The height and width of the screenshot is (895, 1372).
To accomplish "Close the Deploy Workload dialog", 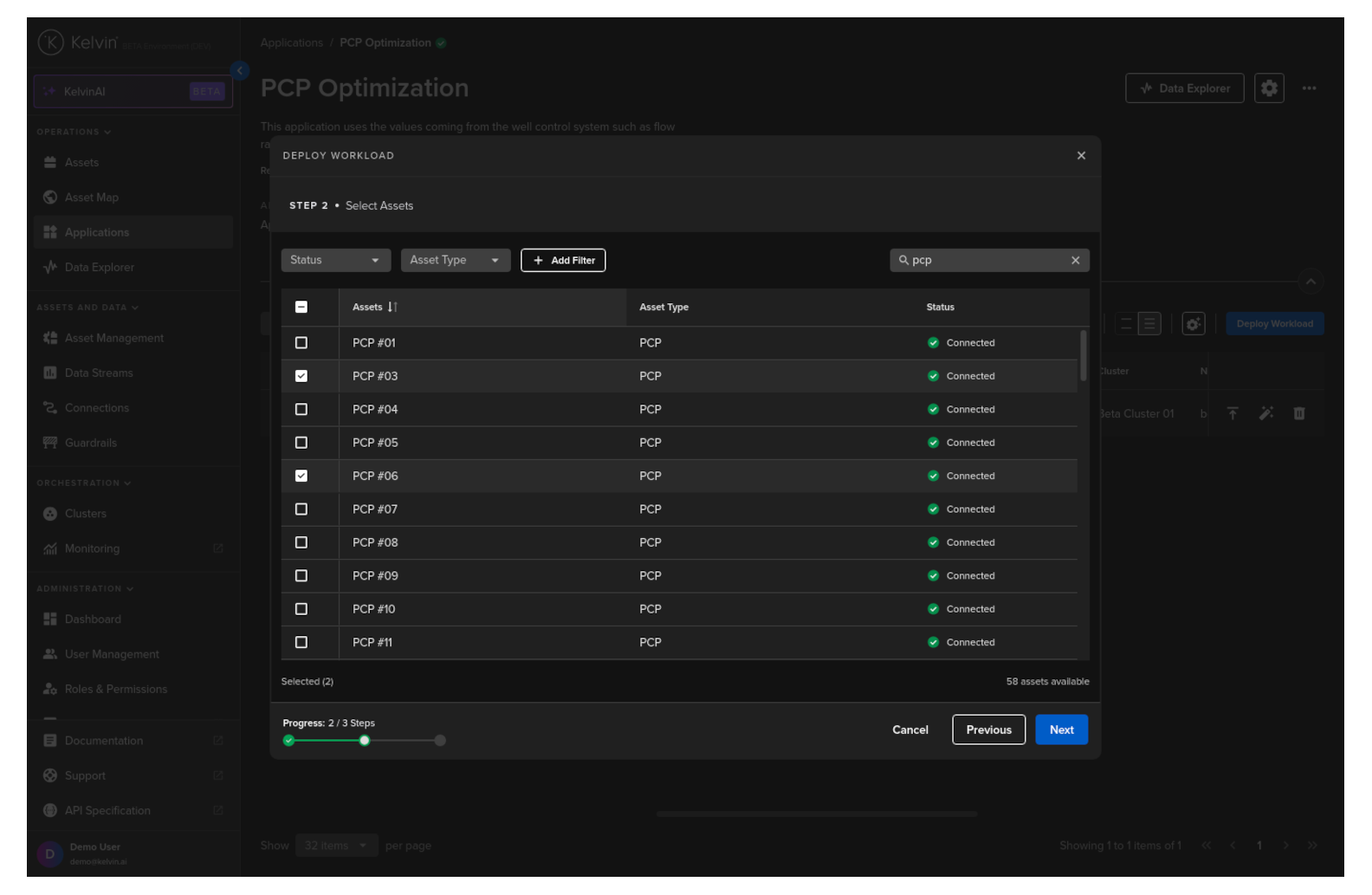I will click(x=1080, y=156).
